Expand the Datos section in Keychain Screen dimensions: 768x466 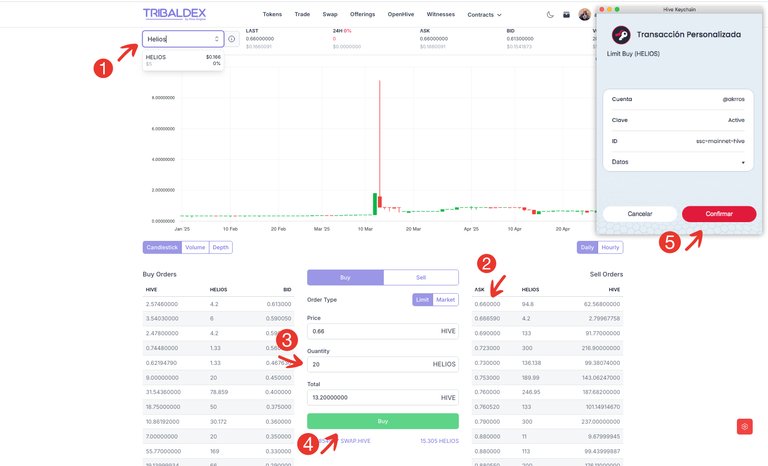[x=678, y=162]
